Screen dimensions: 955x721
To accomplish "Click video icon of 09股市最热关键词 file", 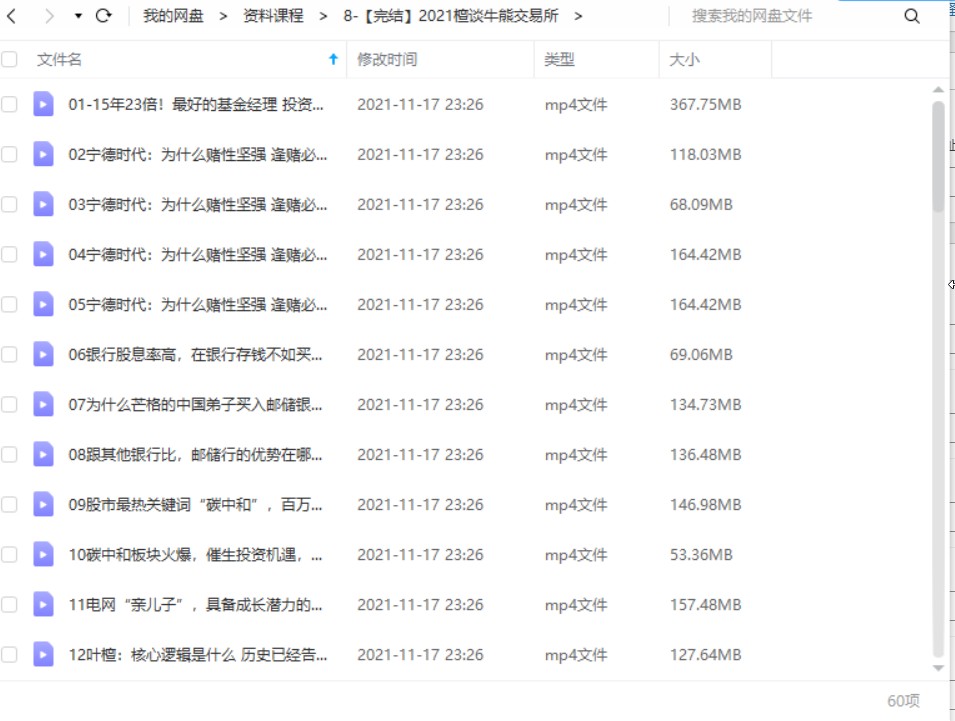I will (43, 504).
